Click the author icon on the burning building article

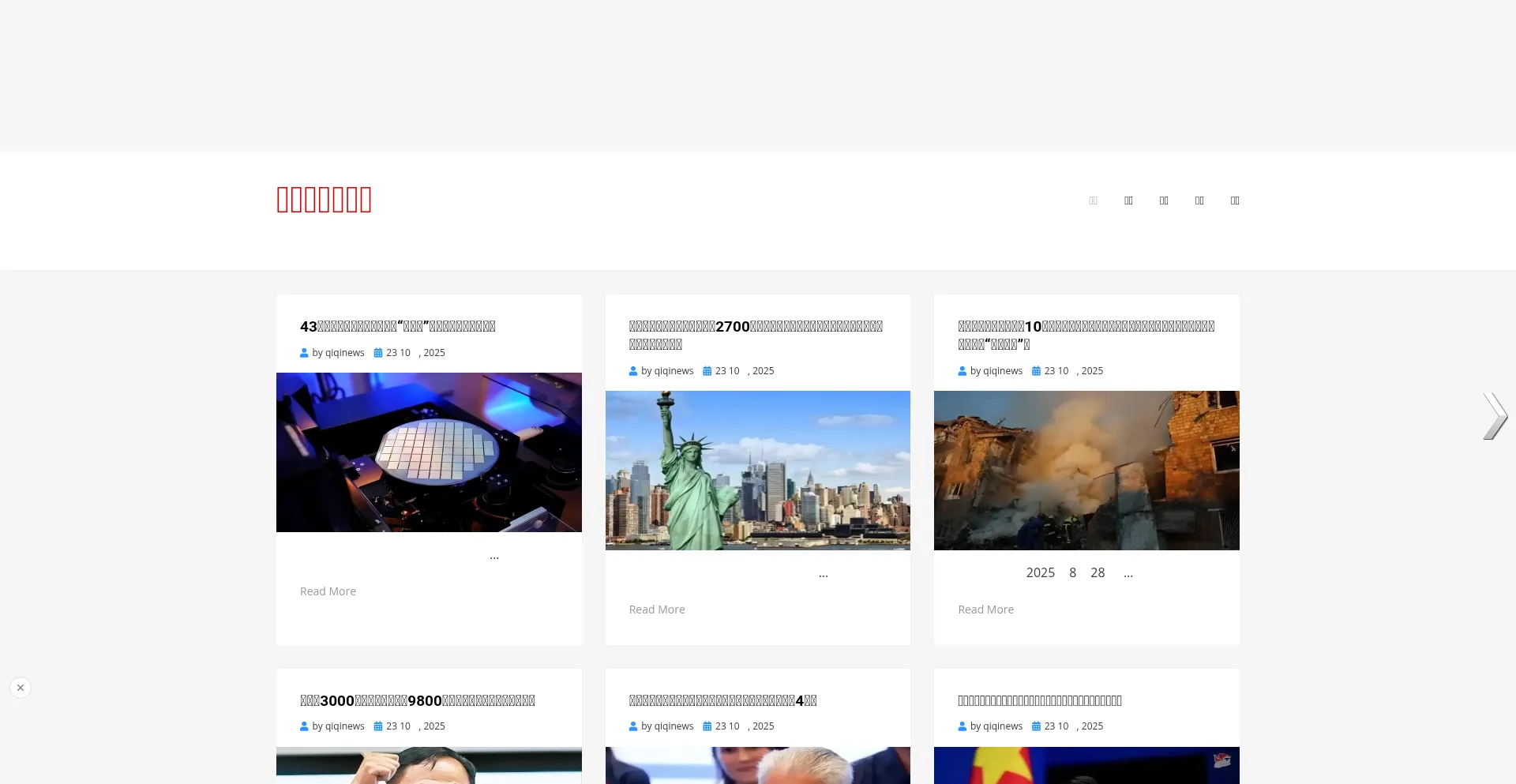(962, 371)
